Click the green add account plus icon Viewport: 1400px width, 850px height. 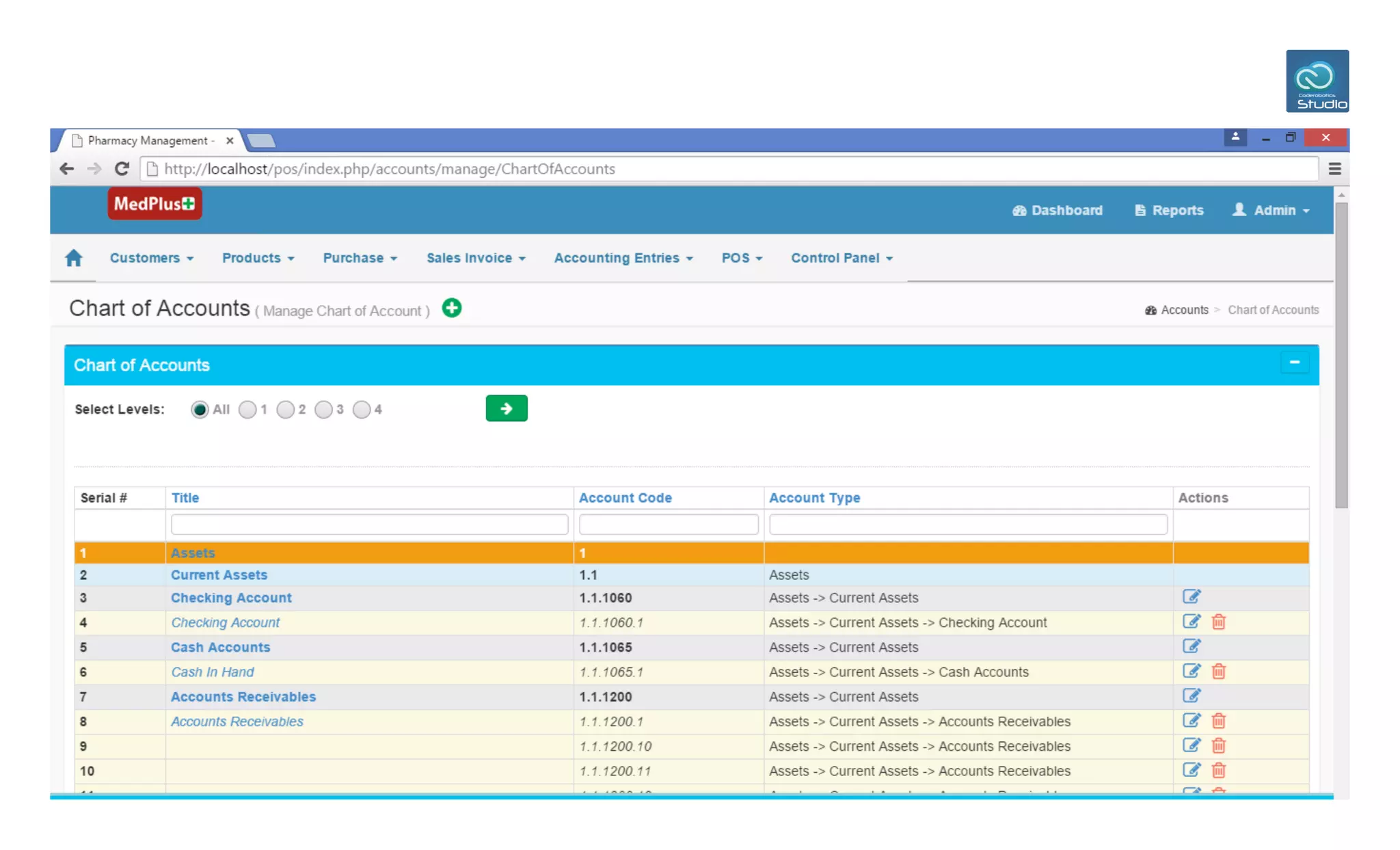point(451,308)
